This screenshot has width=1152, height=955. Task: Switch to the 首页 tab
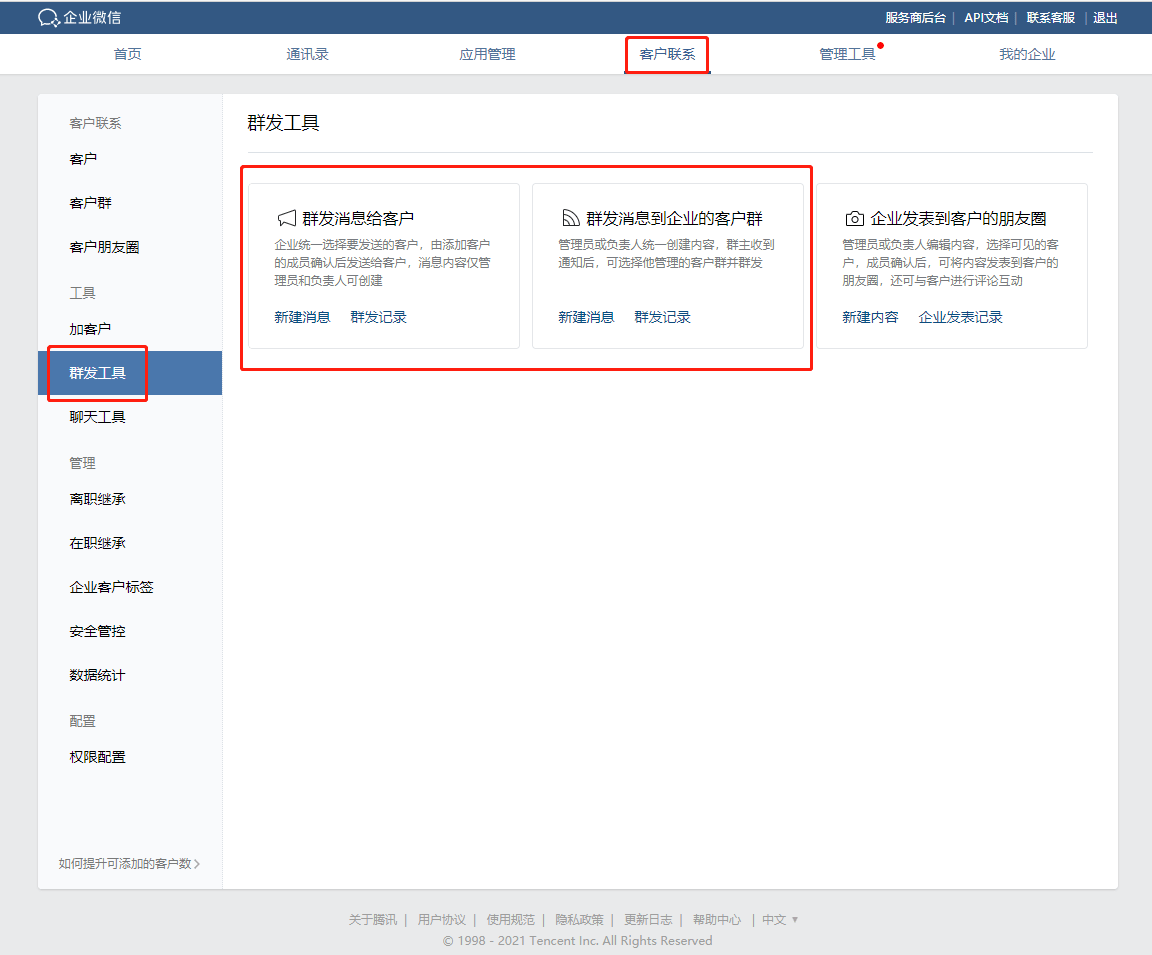point(126,55)
